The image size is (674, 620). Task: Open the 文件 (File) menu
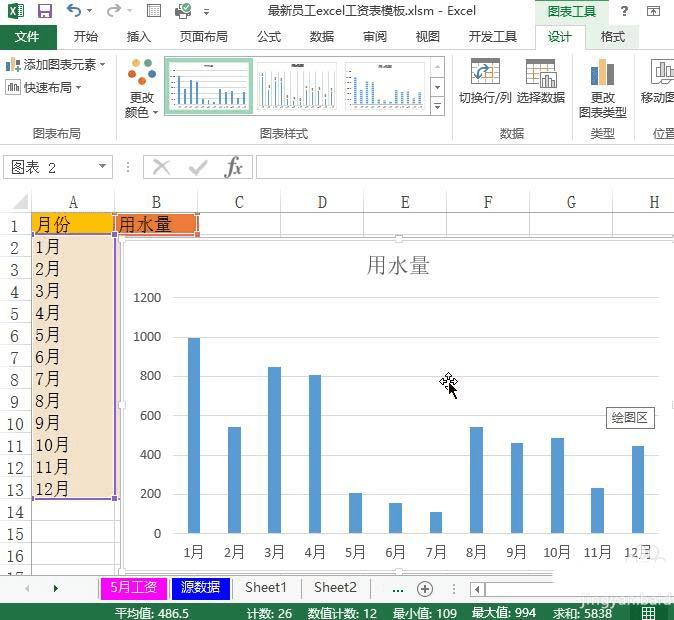pos(27,37)
